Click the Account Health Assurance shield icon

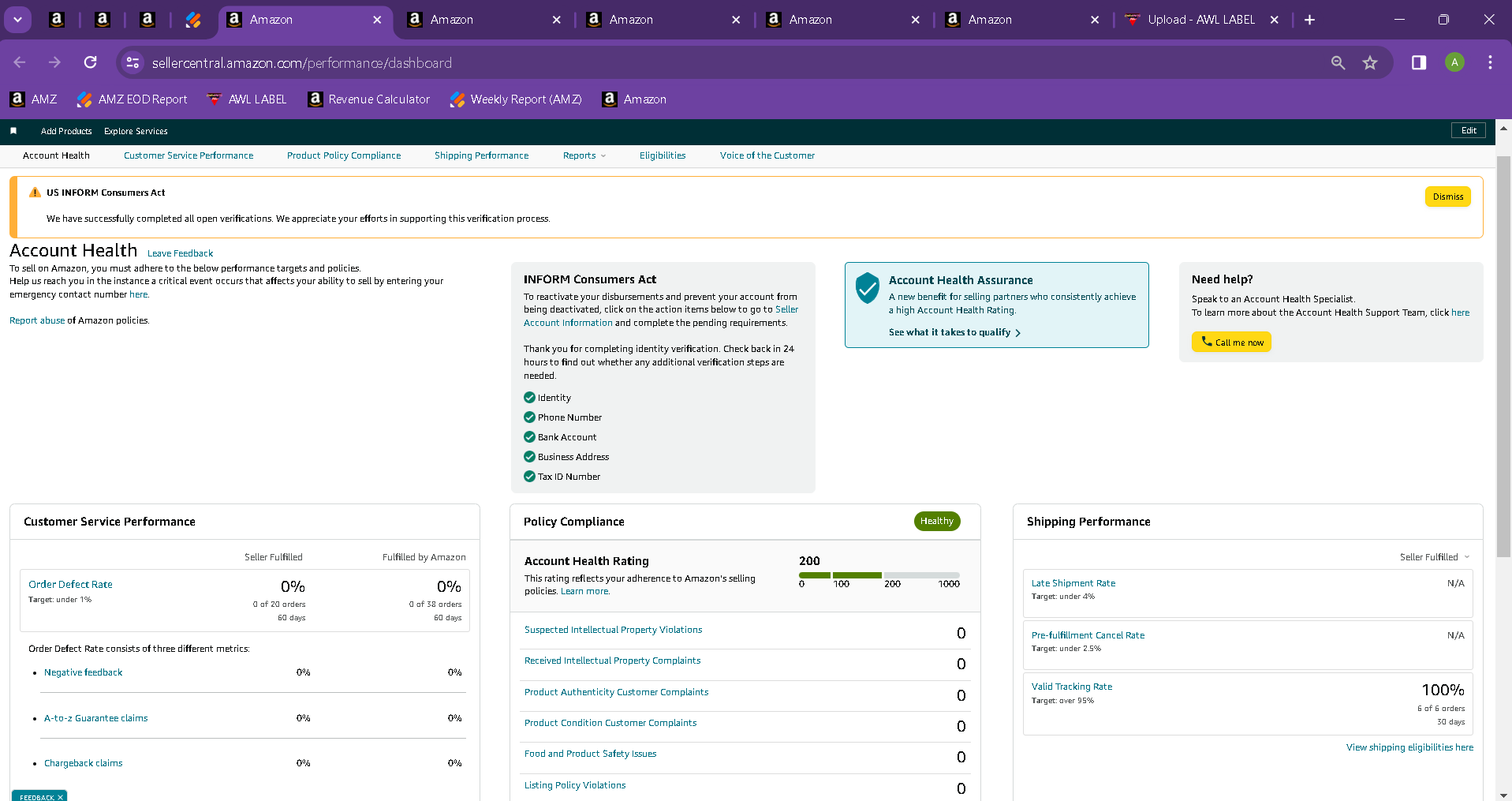coord(868,288)
